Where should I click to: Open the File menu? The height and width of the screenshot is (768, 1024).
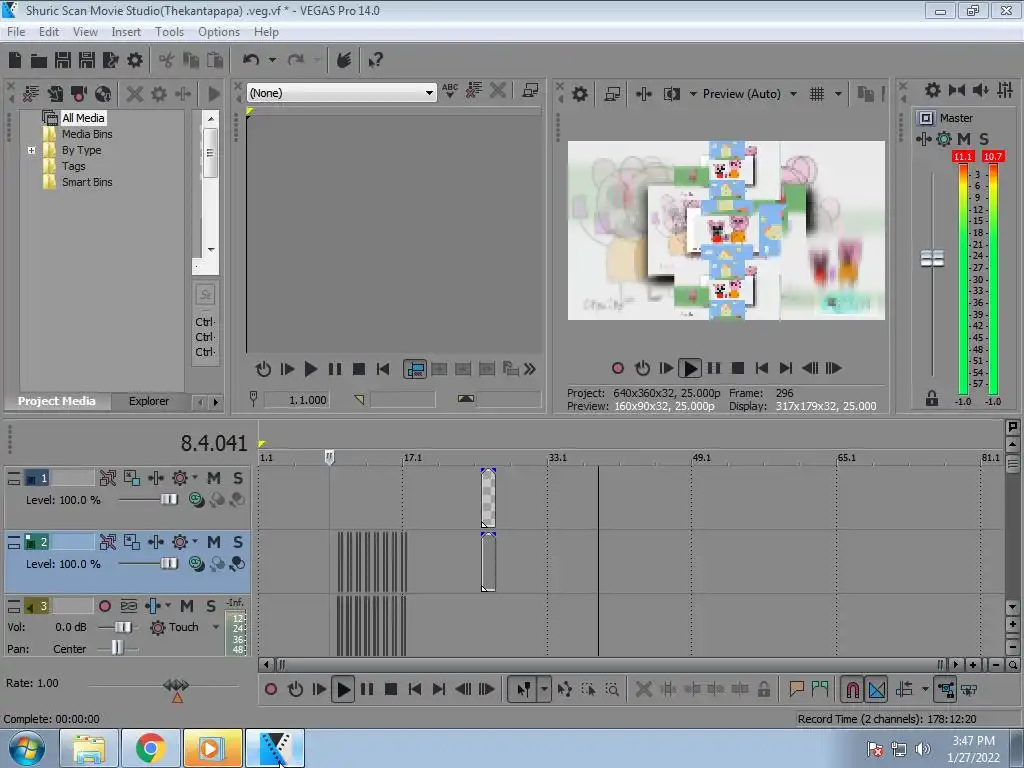pos(16,32)
